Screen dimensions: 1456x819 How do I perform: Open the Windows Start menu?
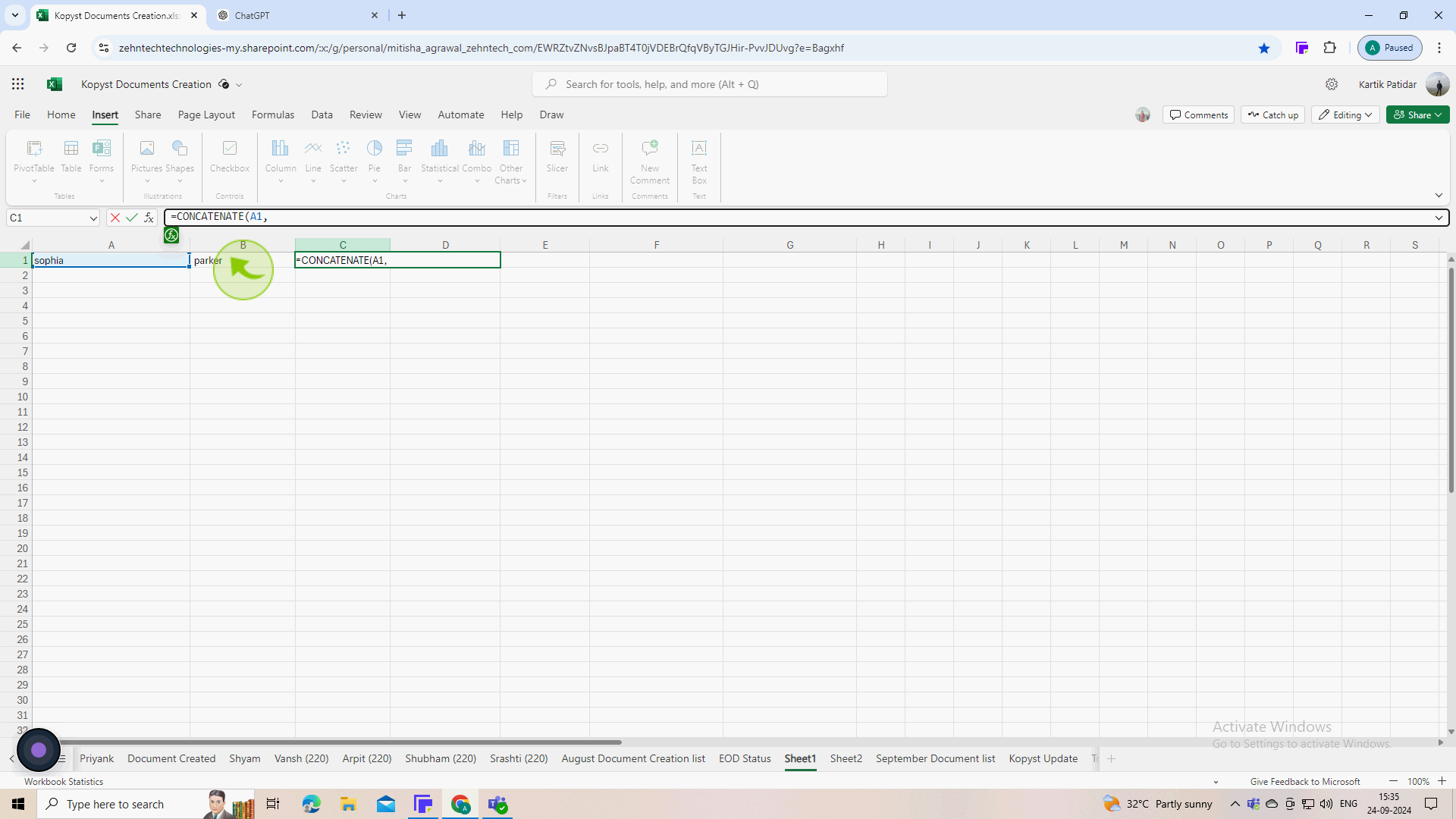(x=18, y=804)
